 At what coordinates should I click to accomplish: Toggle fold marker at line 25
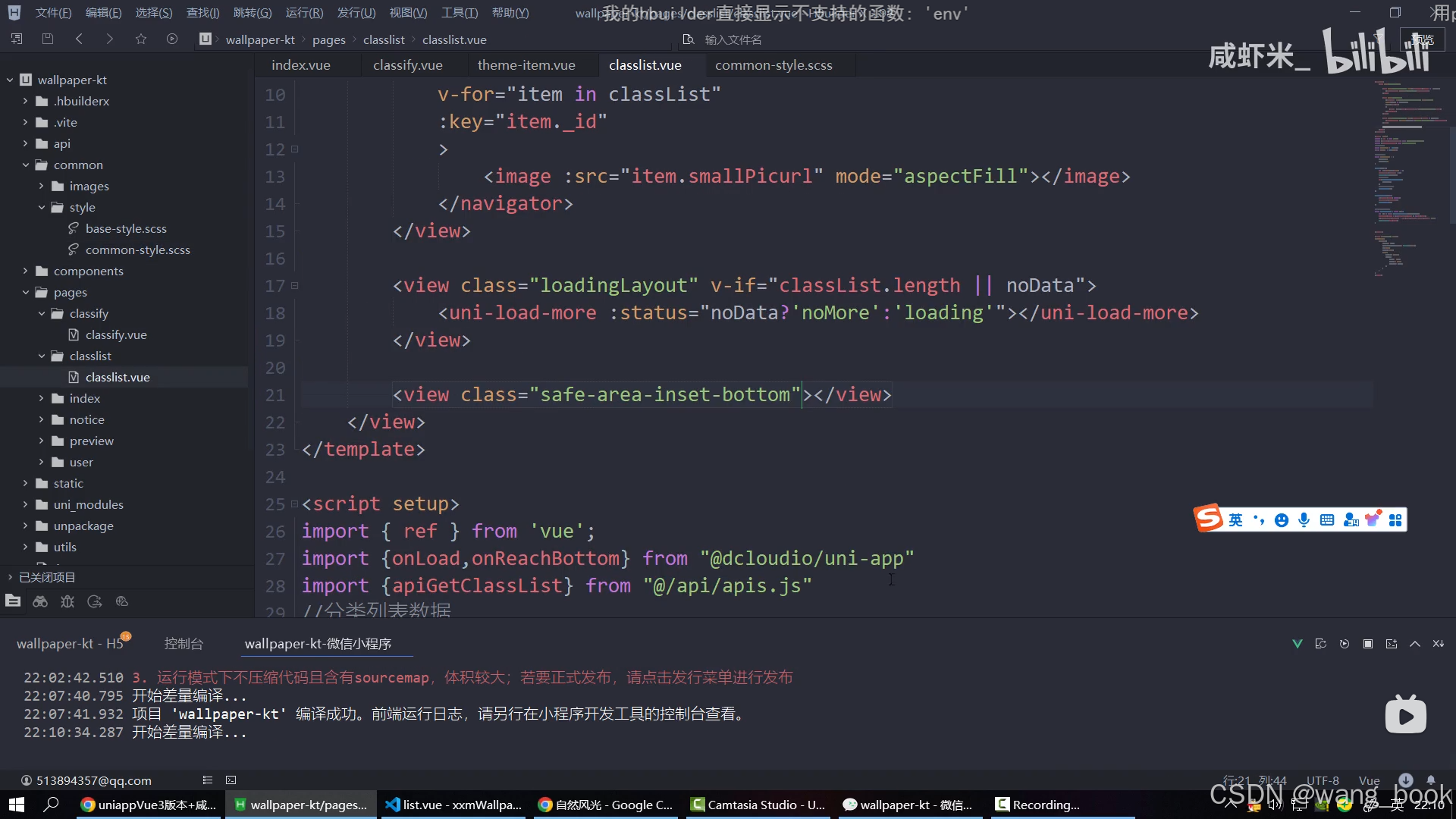(295, 504)
